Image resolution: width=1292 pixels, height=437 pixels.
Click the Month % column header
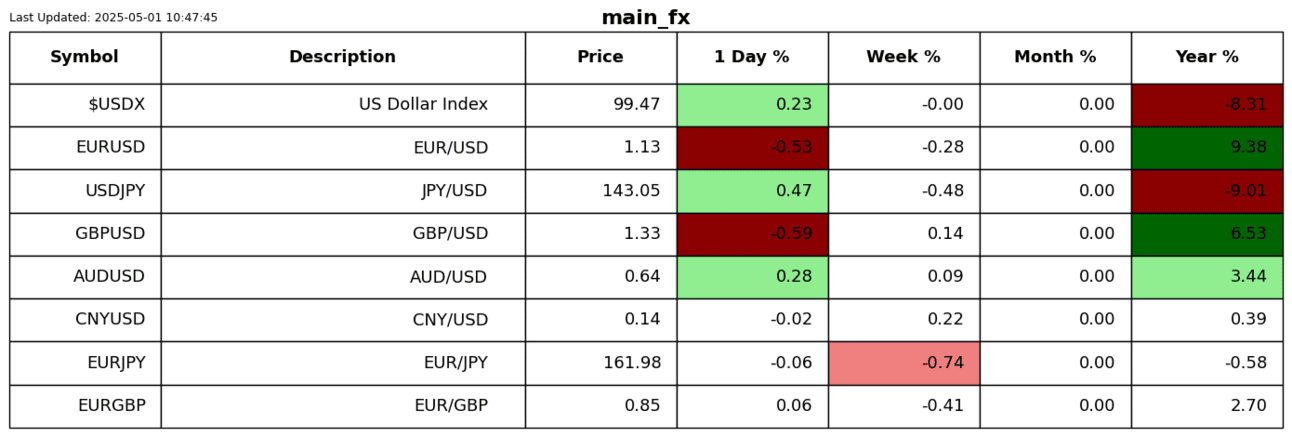(1055, 57)
